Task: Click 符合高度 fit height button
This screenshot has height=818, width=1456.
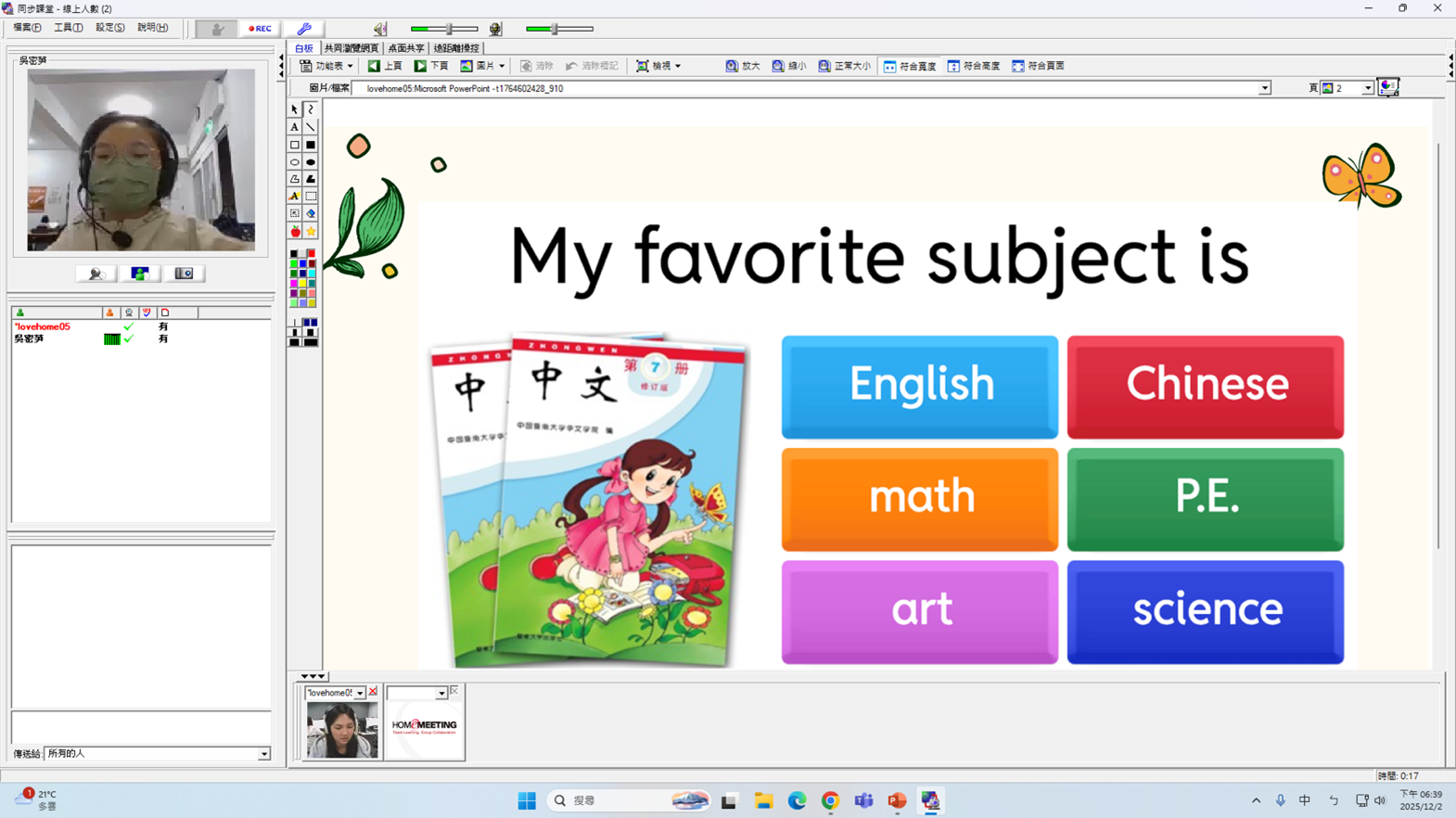Action: coord(974,66)
